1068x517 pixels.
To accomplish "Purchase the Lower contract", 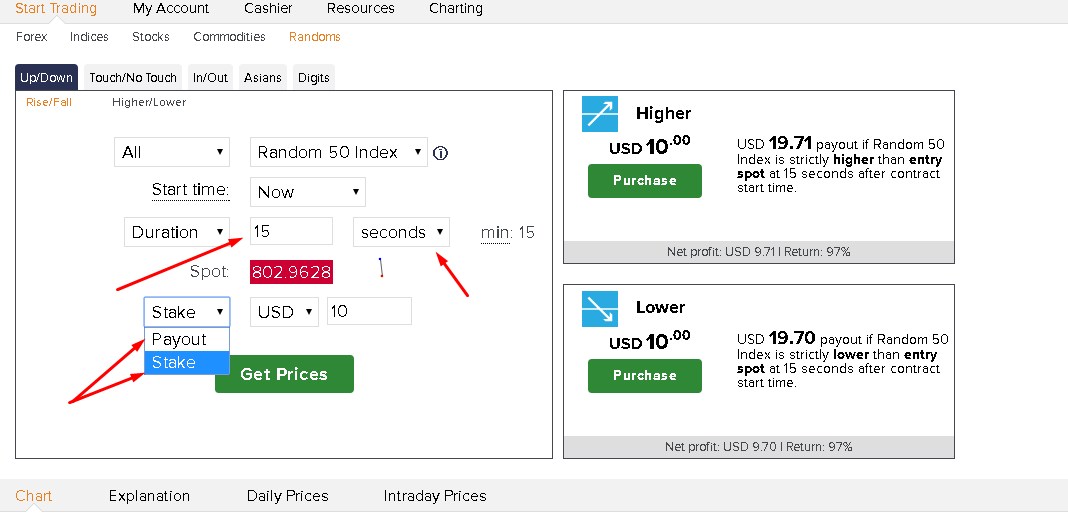I will click(644, 376).
